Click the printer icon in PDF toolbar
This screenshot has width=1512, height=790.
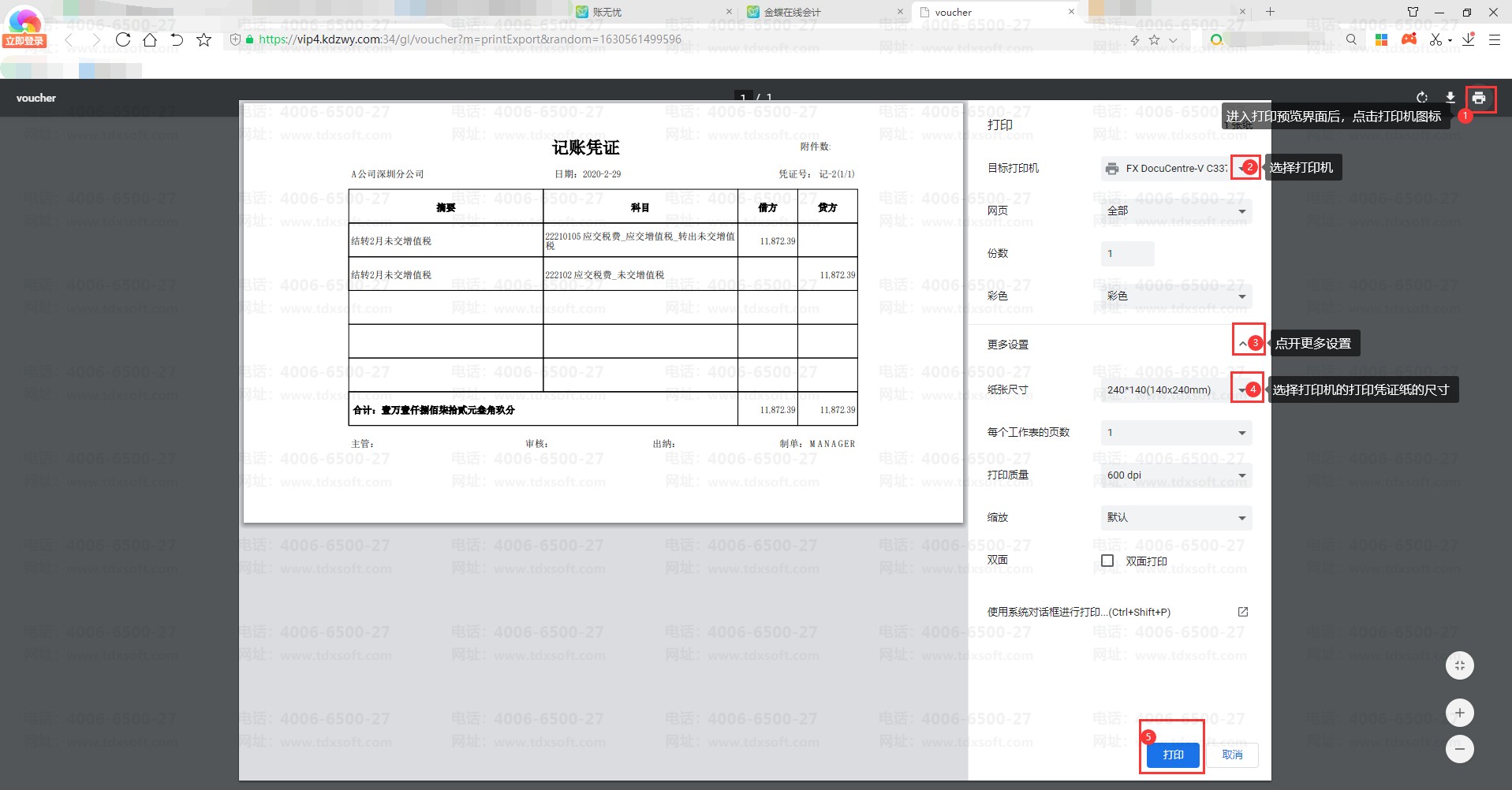coord(1479,98)
